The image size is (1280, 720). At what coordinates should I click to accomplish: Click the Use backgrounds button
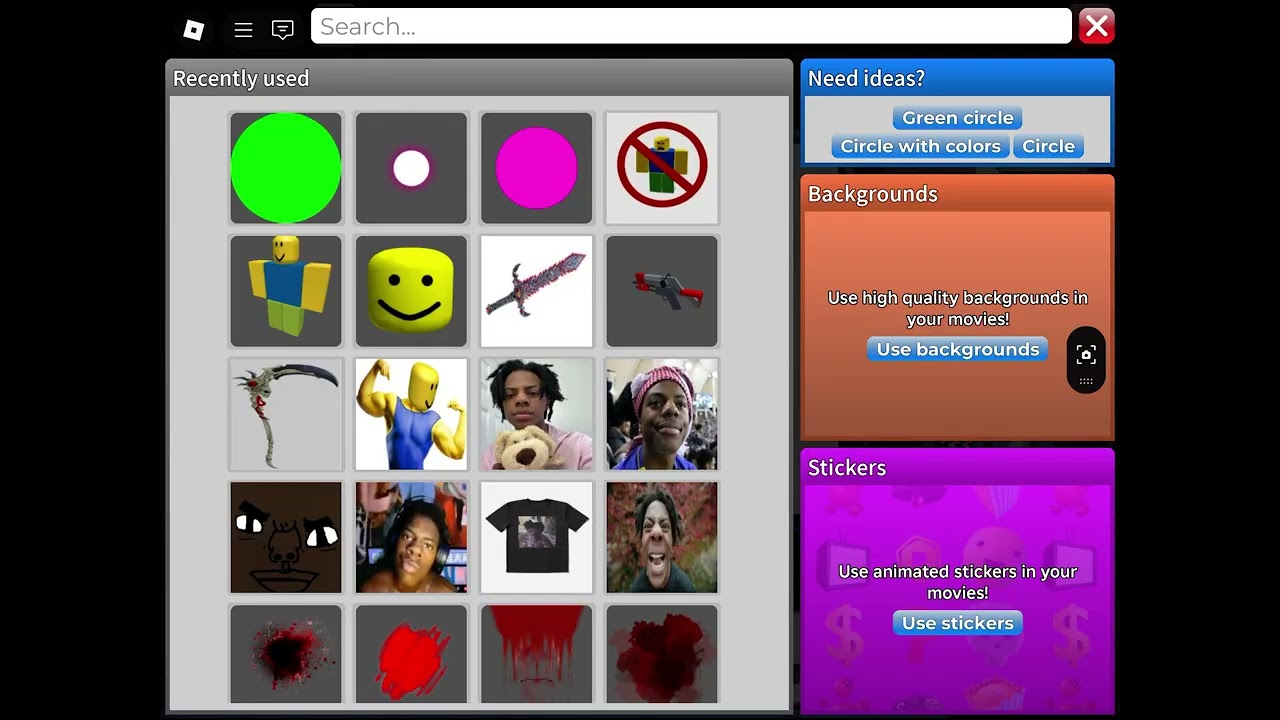click(958, 349)
